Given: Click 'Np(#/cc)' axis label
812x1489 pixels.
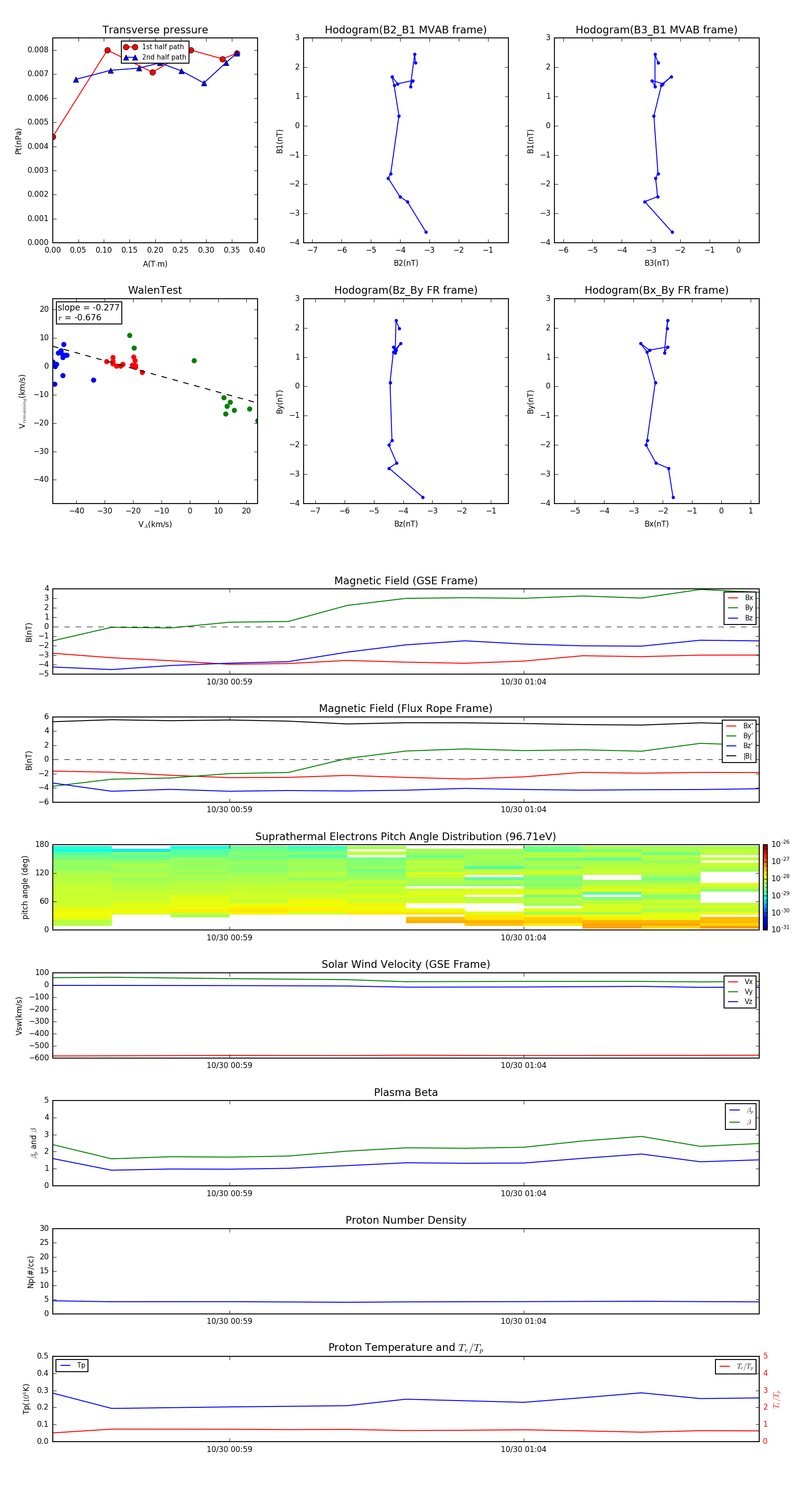Looking at the screenshot, I should tap(31, 1272).
